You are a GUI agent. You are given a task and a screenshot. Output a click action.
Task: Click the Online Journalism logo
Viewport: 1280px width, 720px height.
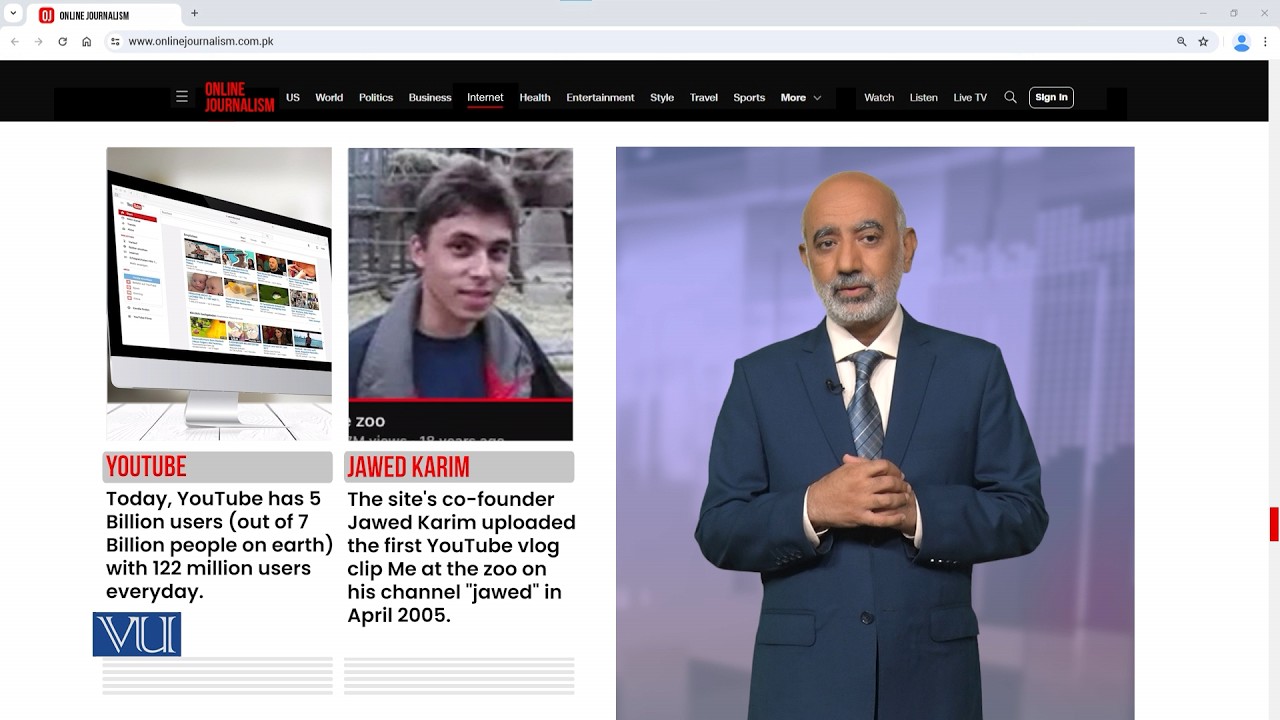coord(239,97)
